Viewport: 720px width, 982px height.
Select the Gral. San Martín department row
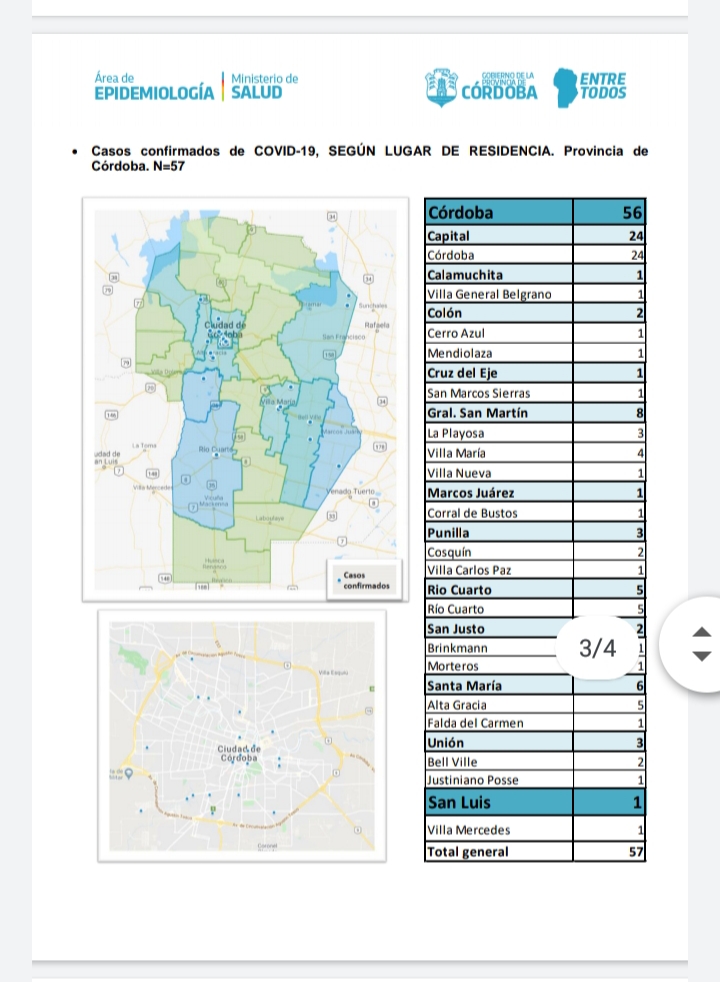tap(535, 413)
